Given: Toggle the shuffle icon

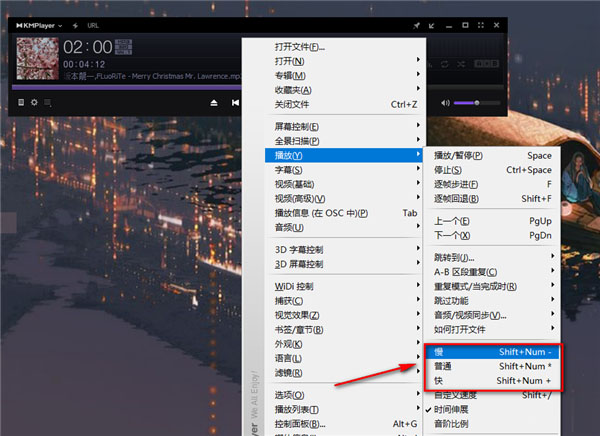Looking at the screenshot, I should 461,64.
